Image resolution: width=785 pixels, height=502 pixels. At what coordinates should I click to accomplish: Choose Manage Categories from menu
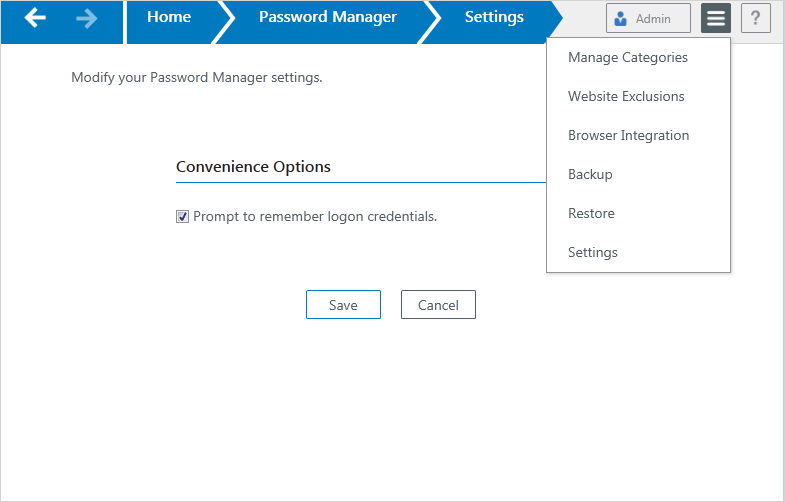click(x=627, y=58)
